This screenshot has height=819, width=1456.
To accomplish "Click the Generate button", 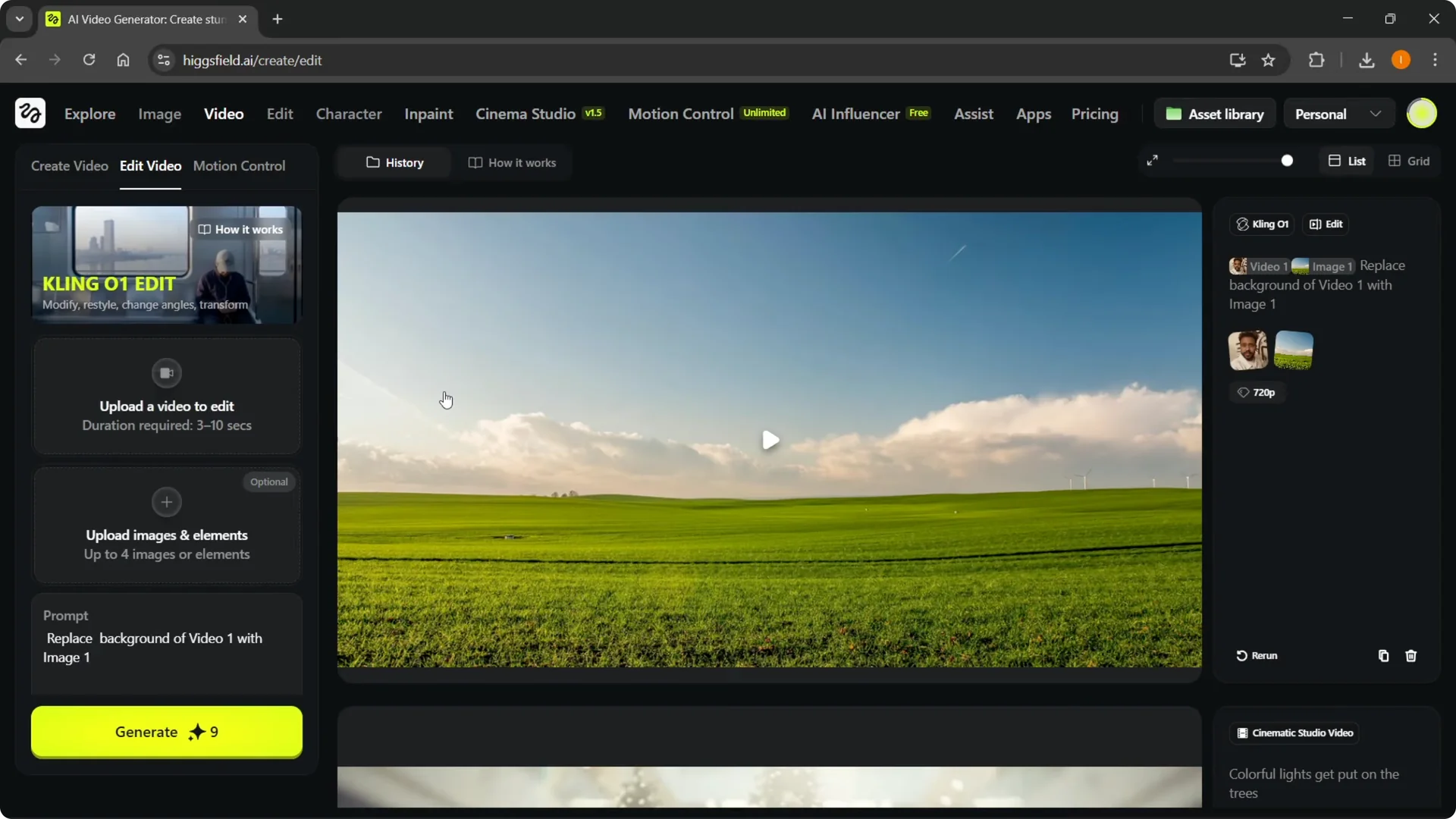I will pos(166,732).
